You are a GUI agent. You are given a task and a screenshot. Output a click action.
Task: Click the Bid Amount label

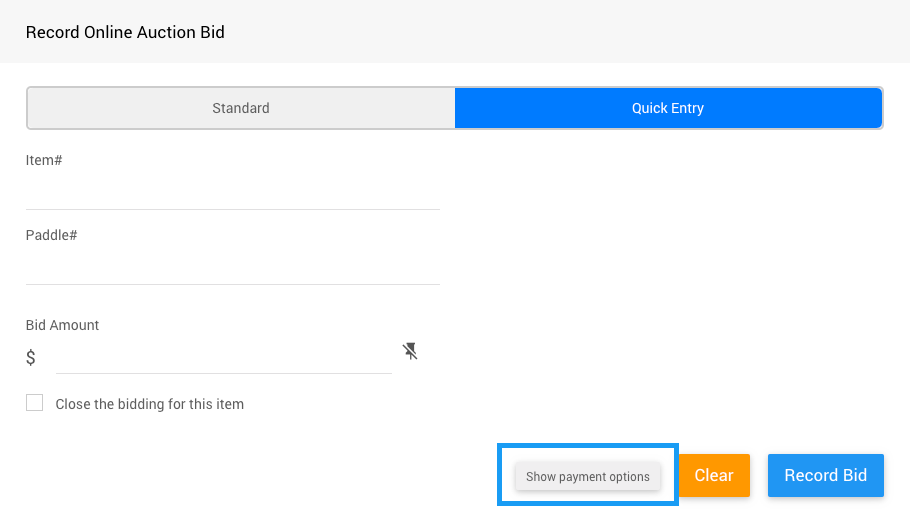click(x=63, y=325)
